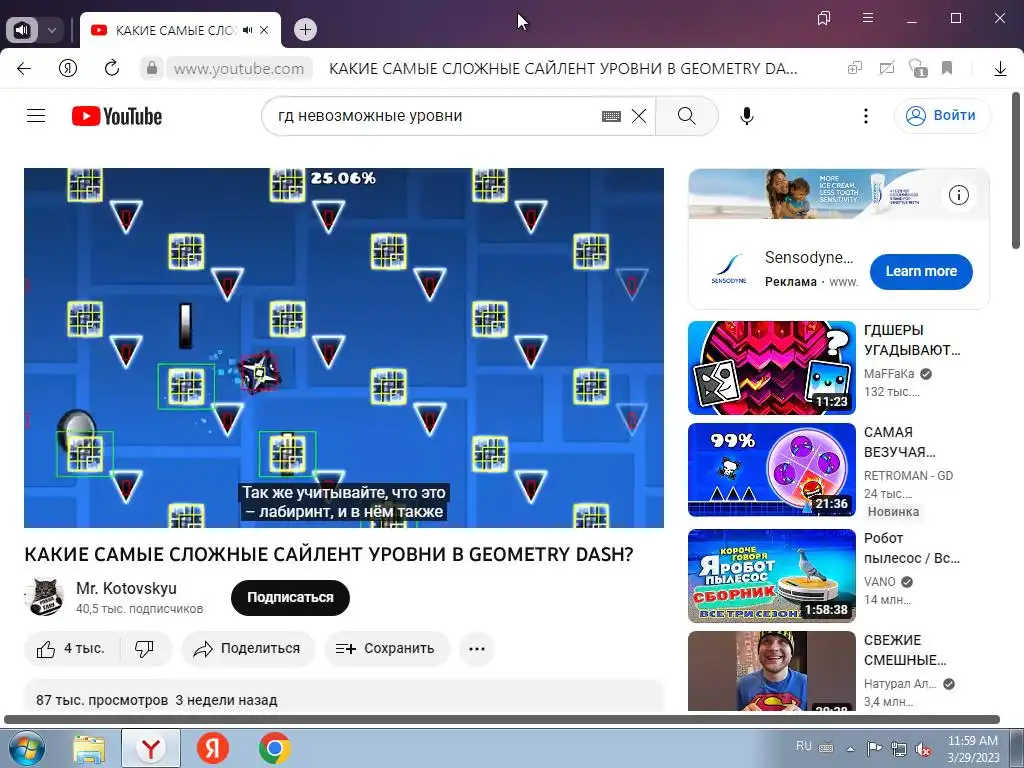Click Learn more on the Sensodyne ad
The image size is (1024, 768).
click(921, 271)
